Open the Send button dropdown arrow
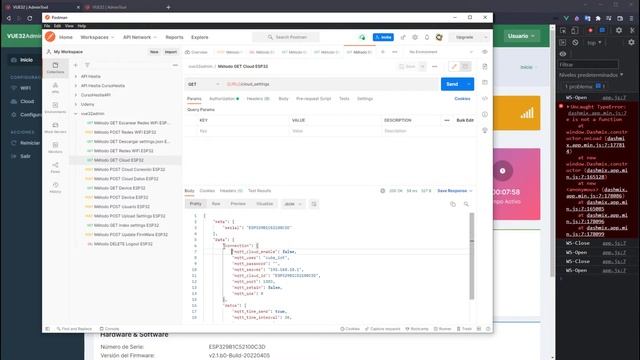 coord(469,84)
